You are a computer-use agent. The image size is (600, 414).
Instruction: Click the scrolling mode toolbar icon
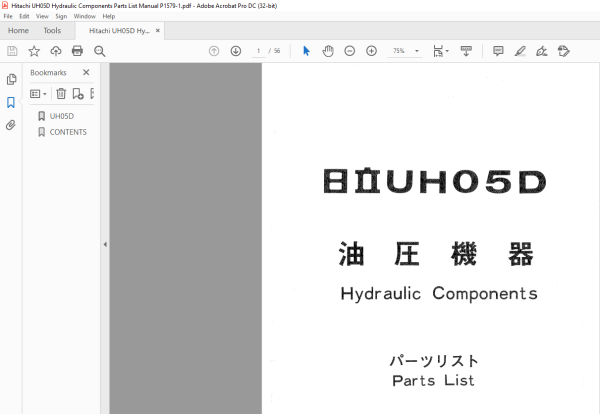click(x=466, y=51)
